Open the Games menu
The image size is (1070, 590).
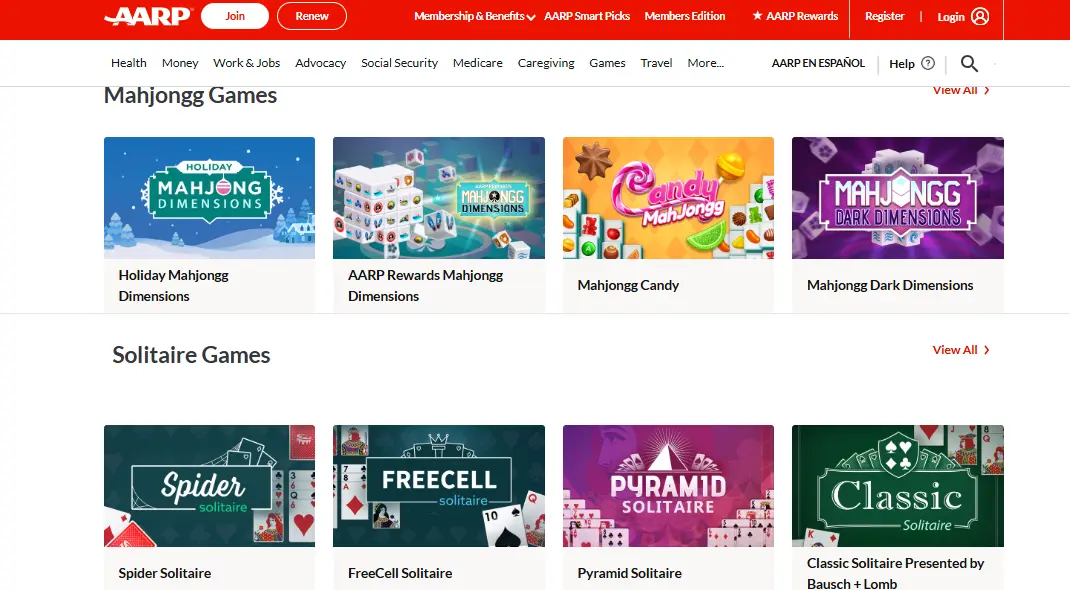[x=607, y=63]
